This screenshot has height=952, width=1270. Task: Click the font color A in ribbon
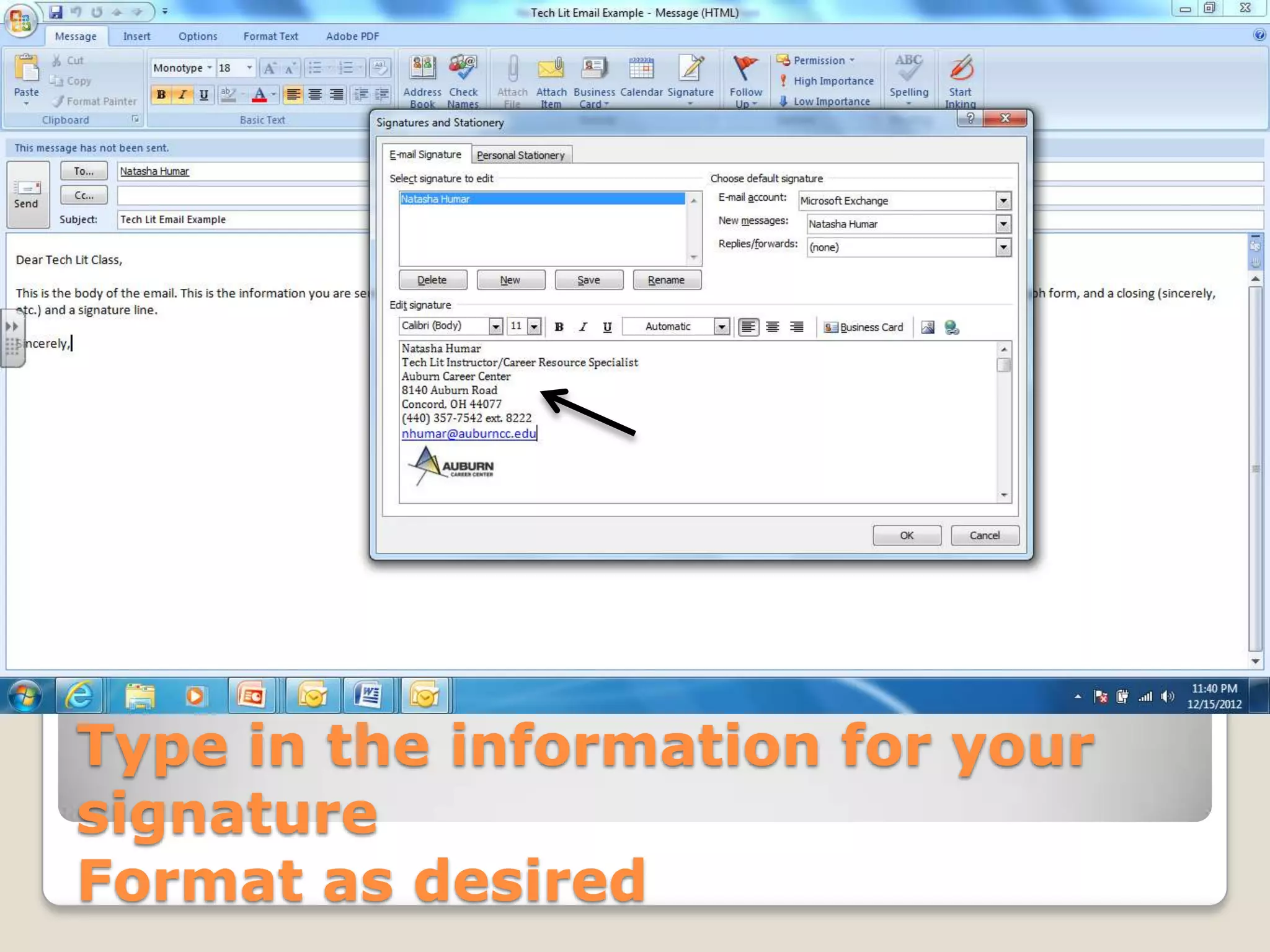click(260, 95)
